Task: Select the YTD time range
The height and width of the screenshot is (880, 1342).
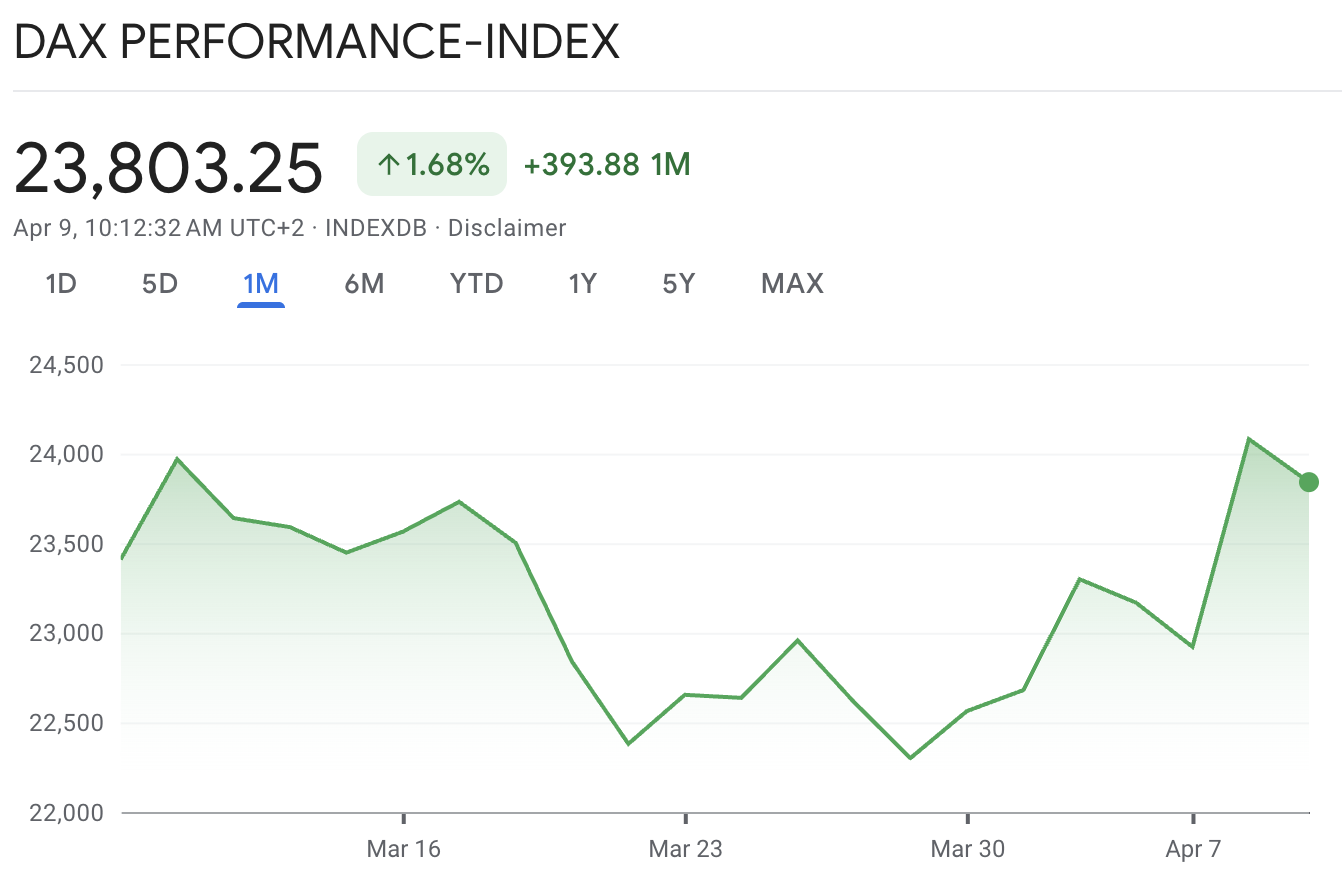Action: 475,284
